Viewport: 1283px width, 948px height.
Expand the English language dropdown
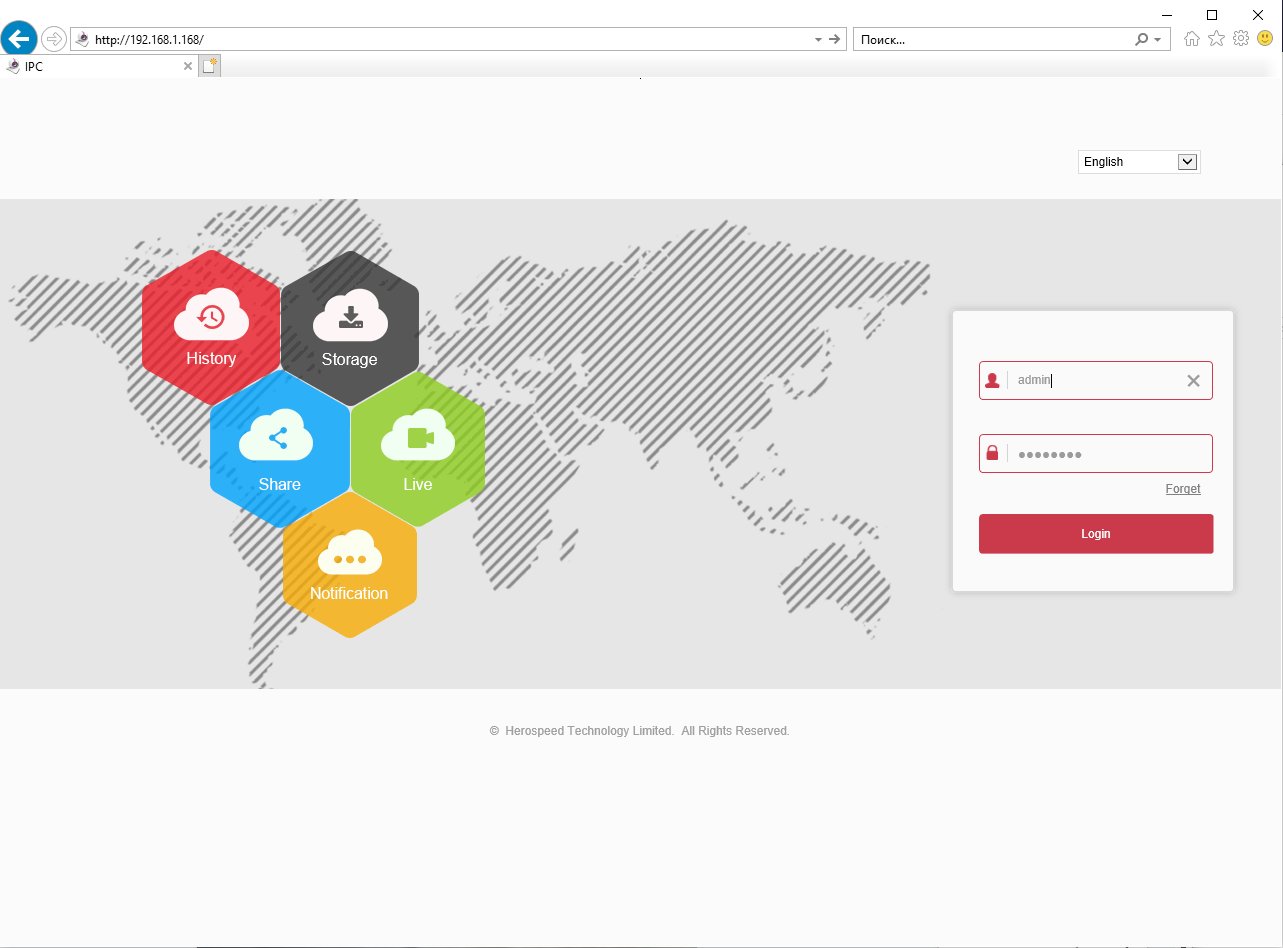tap(1187, 162)
